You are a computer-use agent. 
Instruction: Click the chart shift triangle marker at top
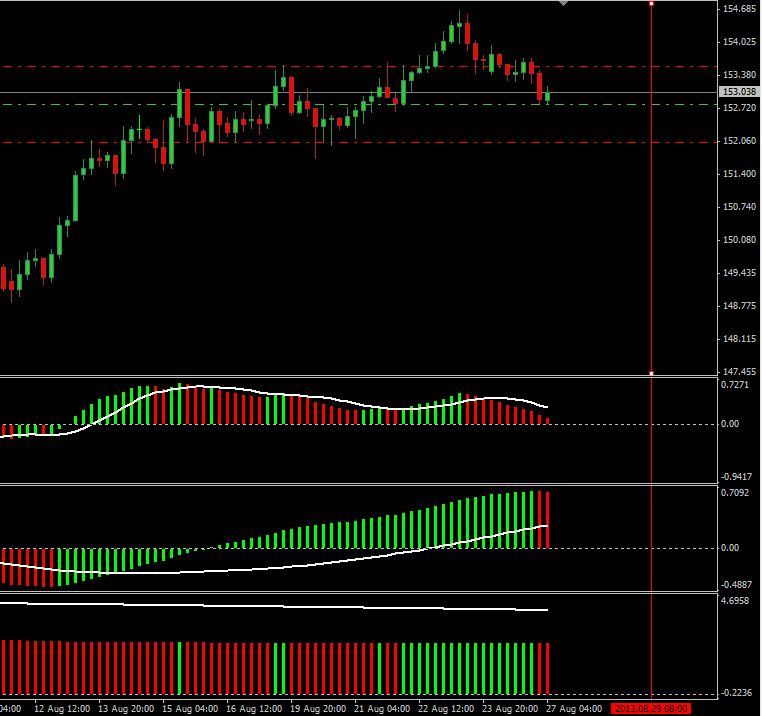(x=564, y=3)
